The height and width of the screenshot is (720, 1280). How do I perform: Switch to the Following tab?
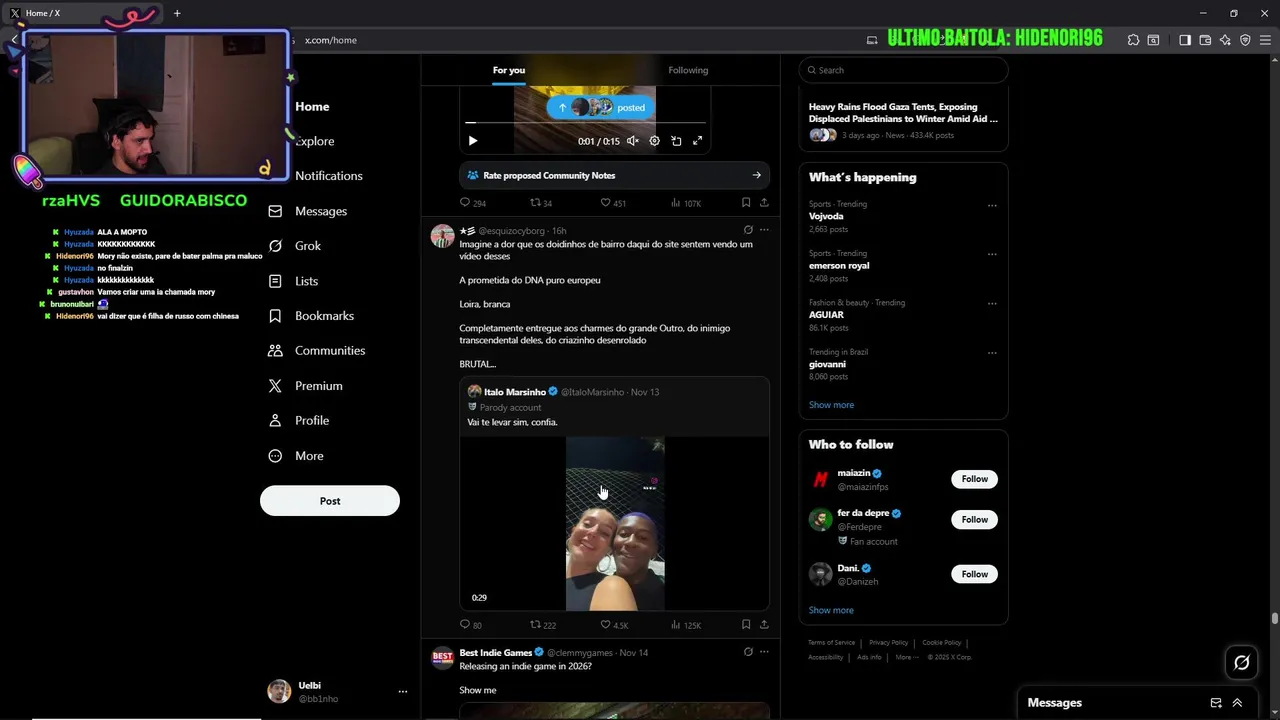[x=688, y=70]
